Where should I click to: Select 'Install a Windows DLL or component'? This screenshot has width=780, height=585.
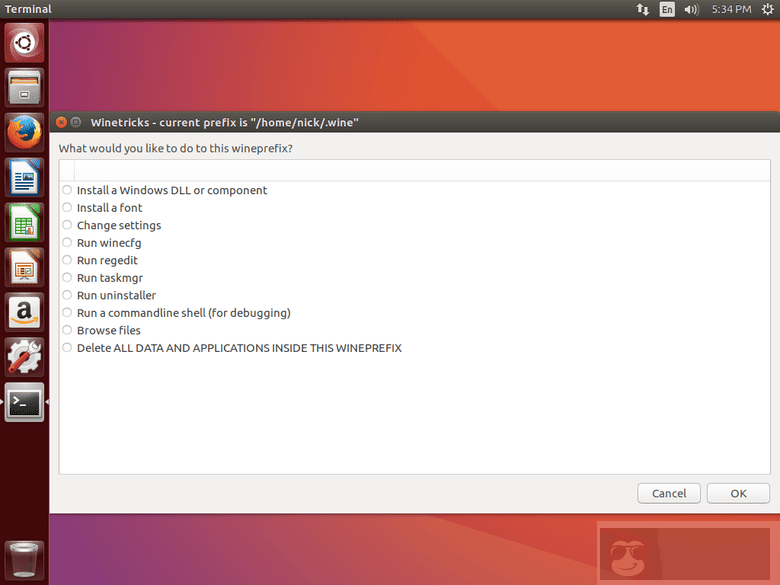67,190
